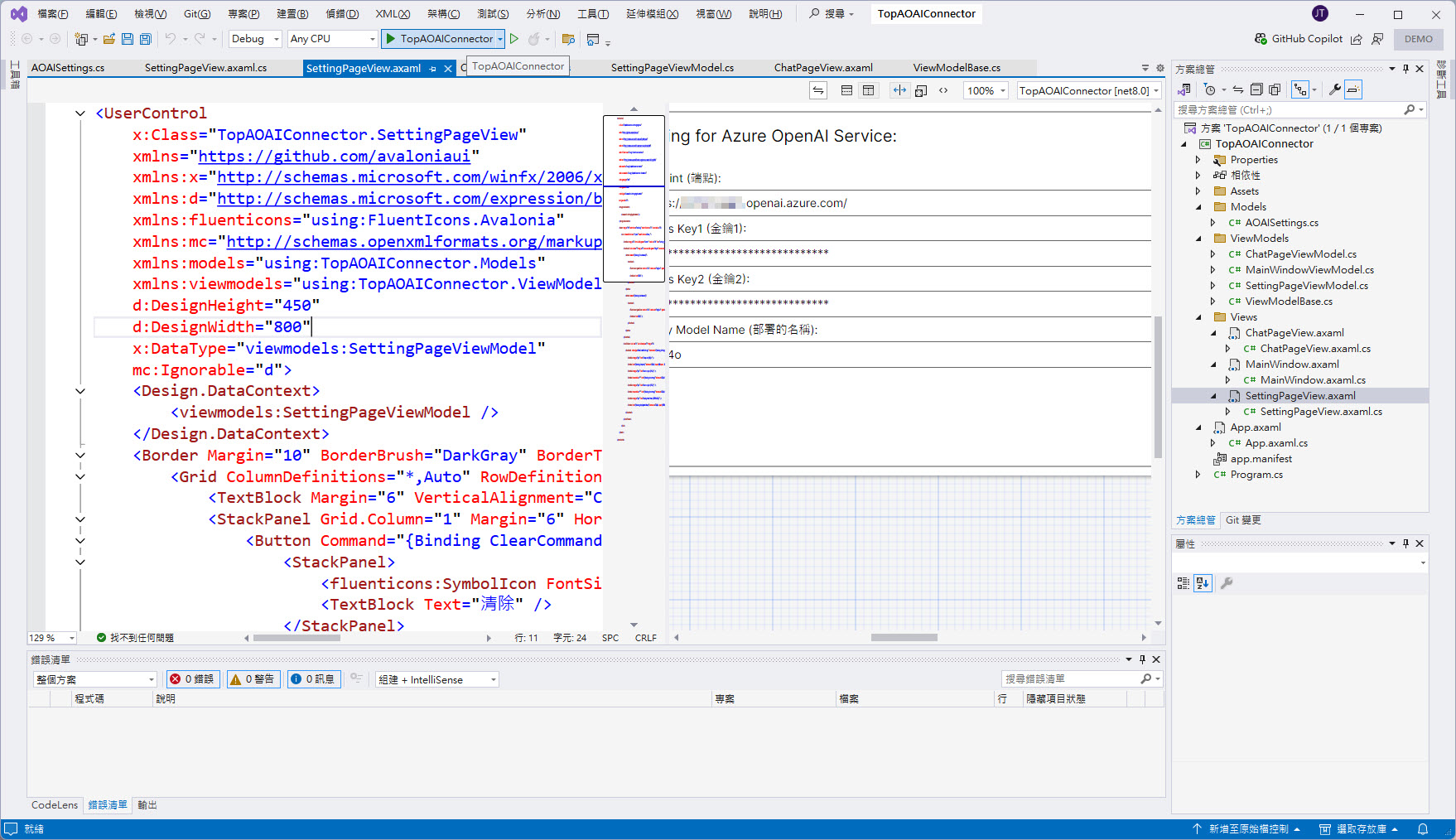Click the designer vertical scrollbar thumb

(1158, 386)
